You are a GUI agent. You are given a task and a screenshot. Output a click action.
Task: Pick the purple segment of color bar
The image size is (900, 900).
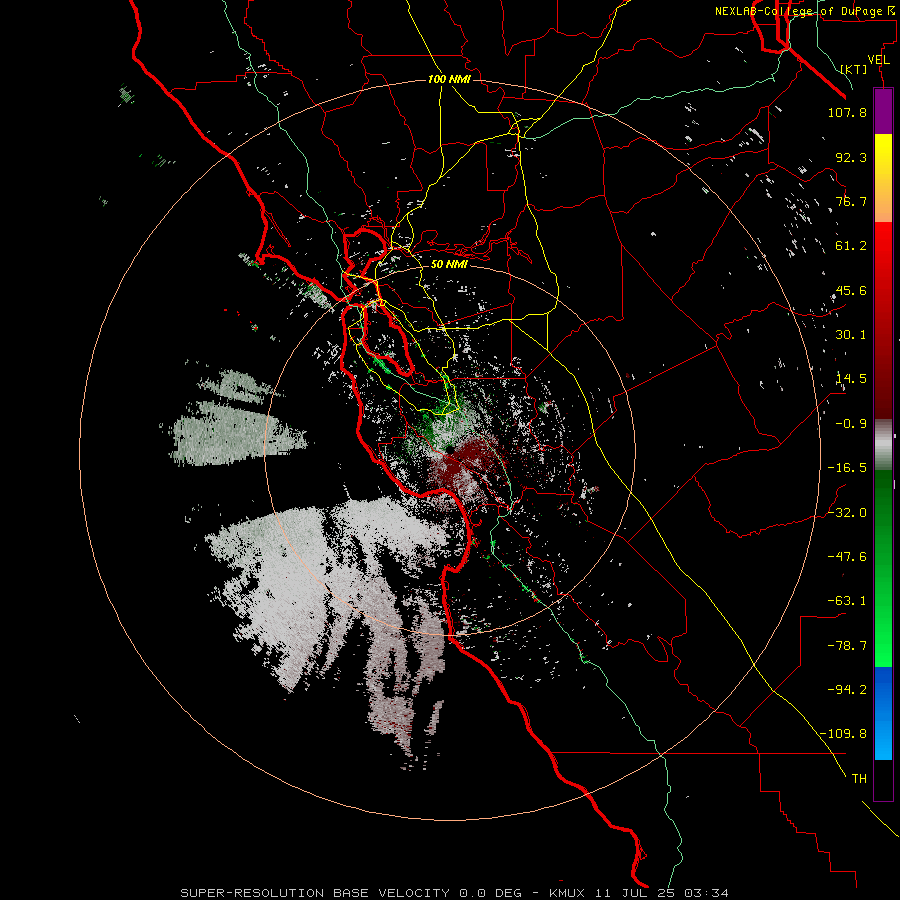pyautogui.click(x=883, y=111)
